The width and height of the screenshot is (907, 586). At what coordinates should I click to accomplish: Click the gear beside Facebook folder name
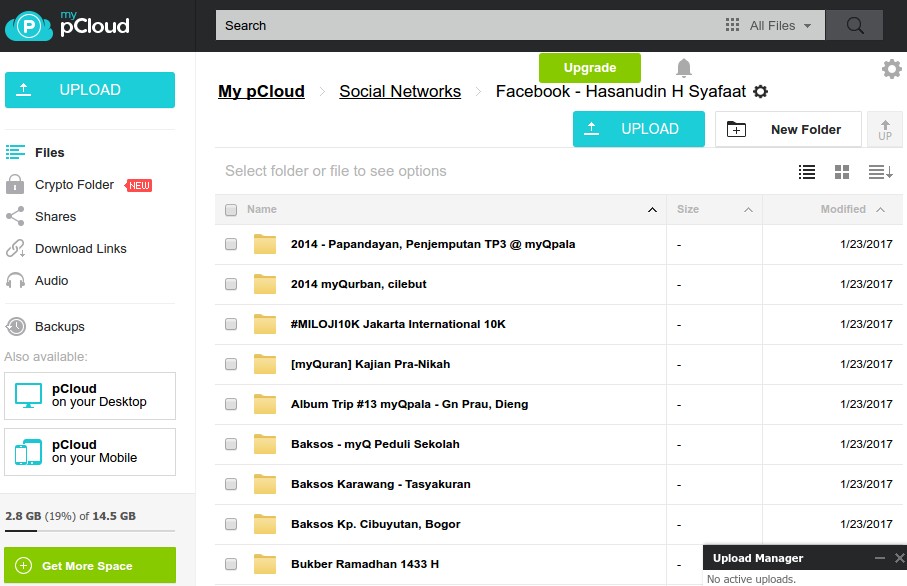(761, 91)
